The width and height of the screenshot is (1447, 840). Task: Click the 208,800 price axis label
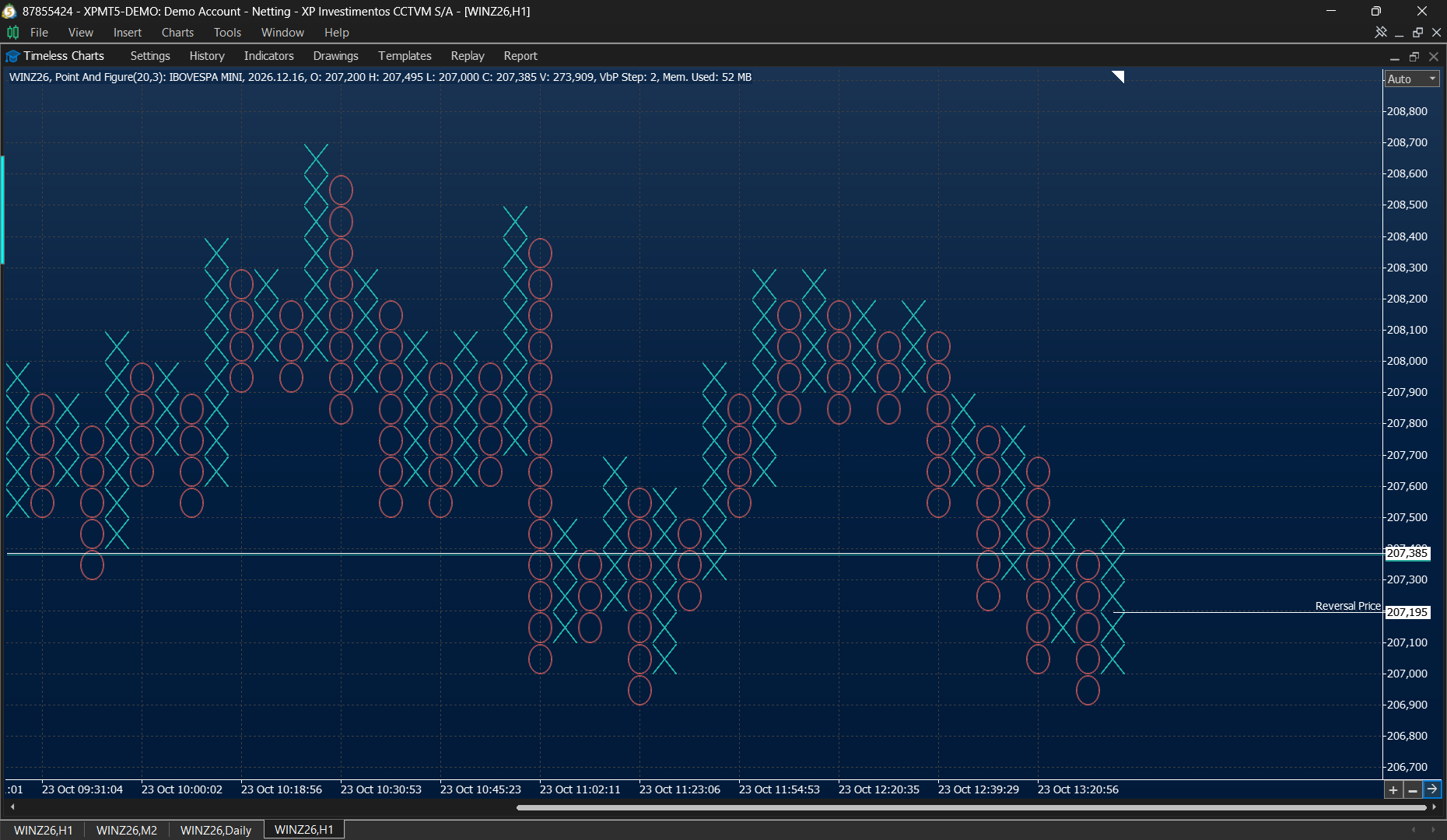pos(1407,111)
